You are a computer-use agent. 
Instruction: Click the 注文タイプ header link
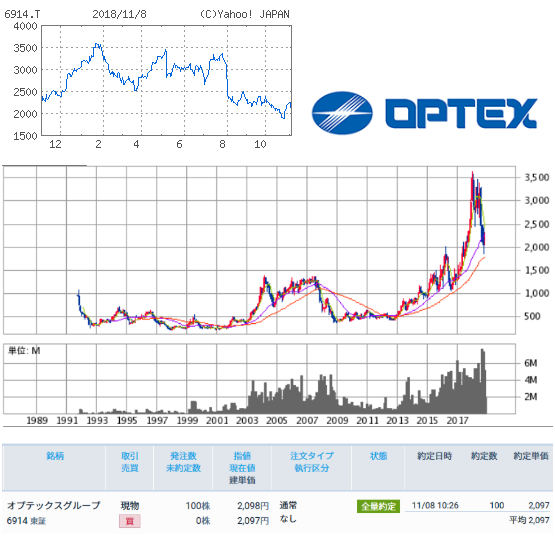tap(312, 456)
